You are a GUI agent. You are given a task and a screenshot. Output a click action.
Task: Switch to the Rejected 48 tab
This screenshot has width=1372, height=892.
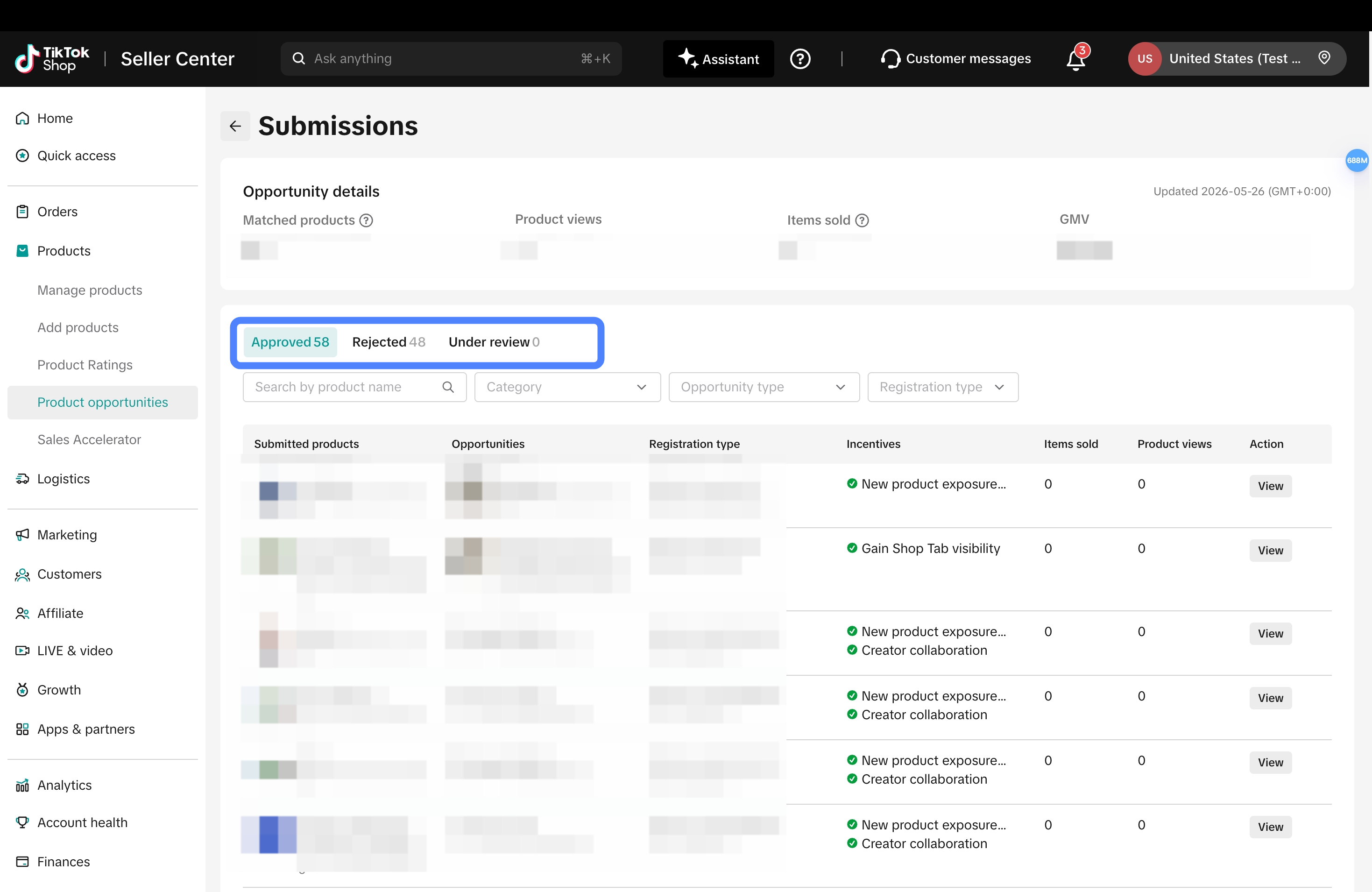pyautogui.click(x=389, y=342)
